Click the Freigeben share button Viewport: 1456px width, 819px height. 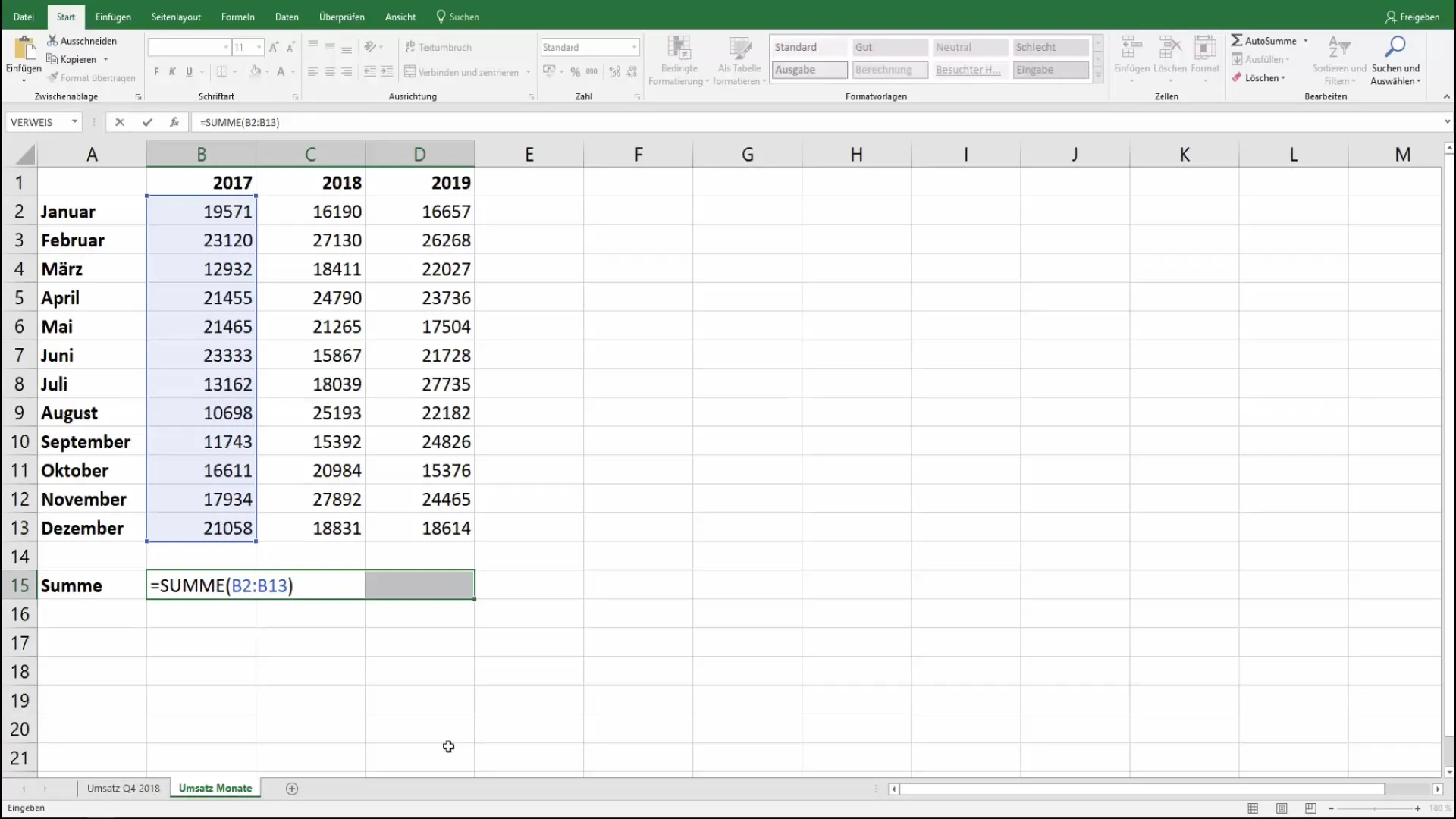coord(1412,17)
